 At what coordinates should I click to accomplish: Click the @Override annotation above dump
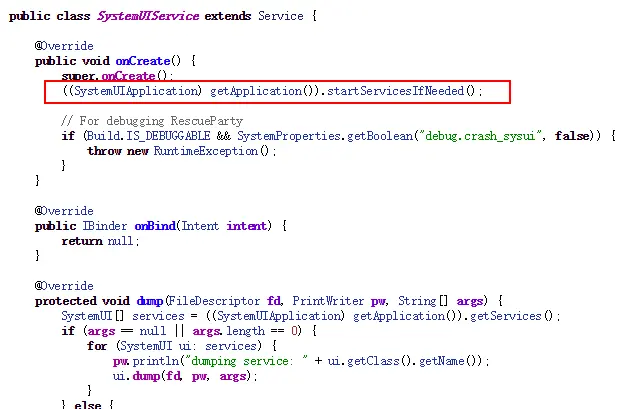click(64, 286)
